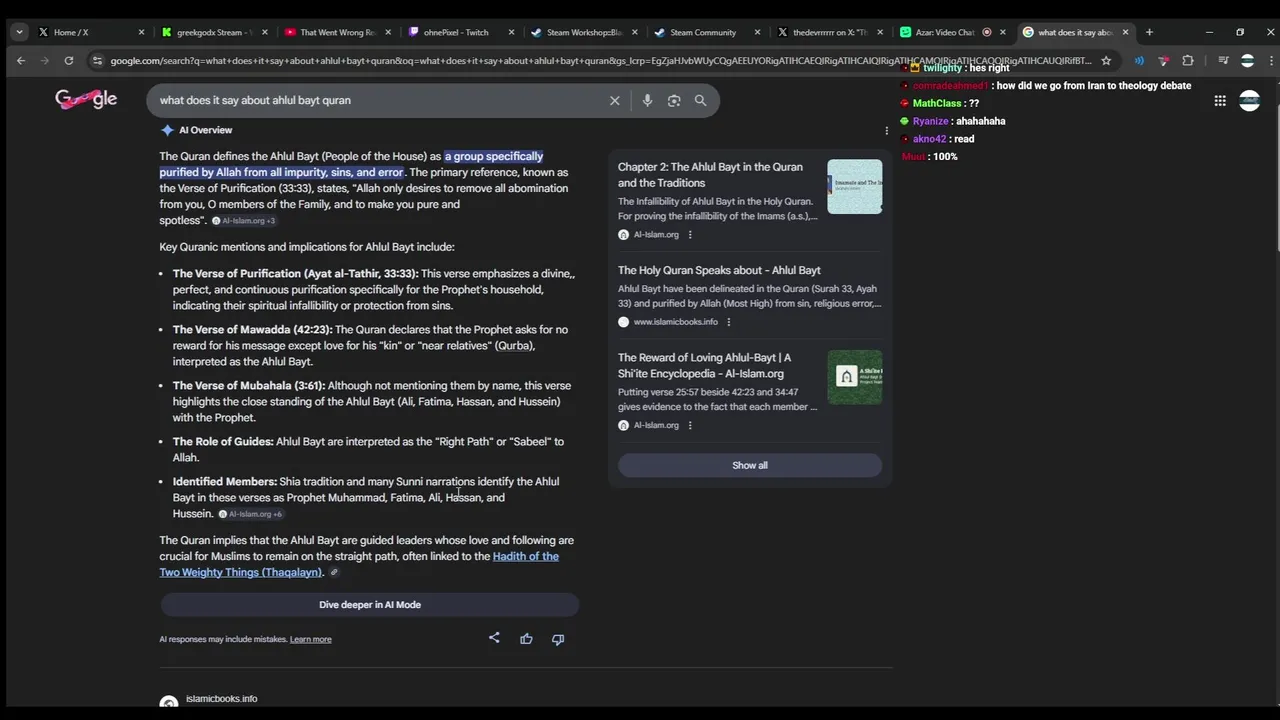Click the address bar URL
The width and height of the screenshot is (1280, 720).
tap(600, 61)
